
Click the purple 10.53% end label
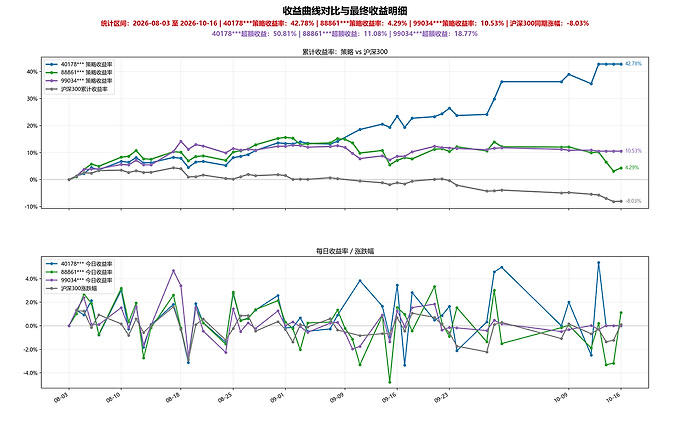(x=633, y=151)
